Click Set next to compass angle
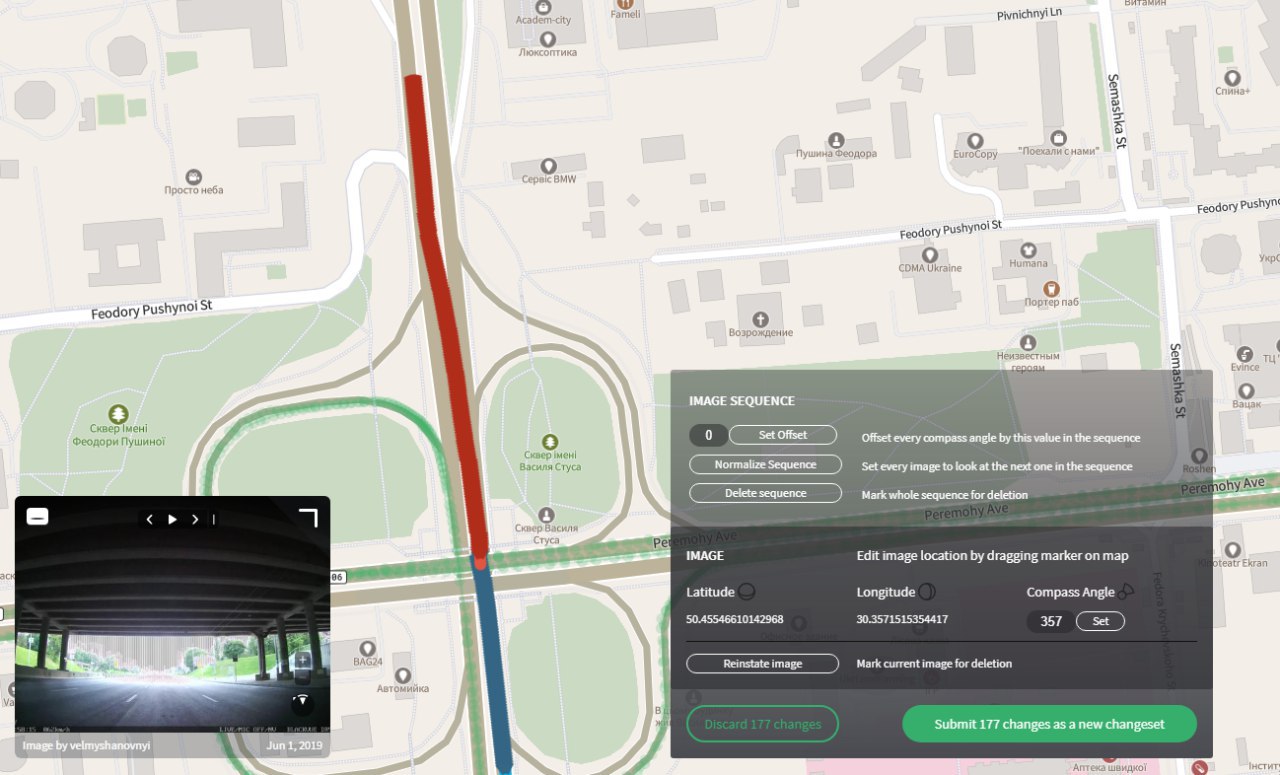The height and width of the screenshot is (775, 1280). (x=1100, y=621)
